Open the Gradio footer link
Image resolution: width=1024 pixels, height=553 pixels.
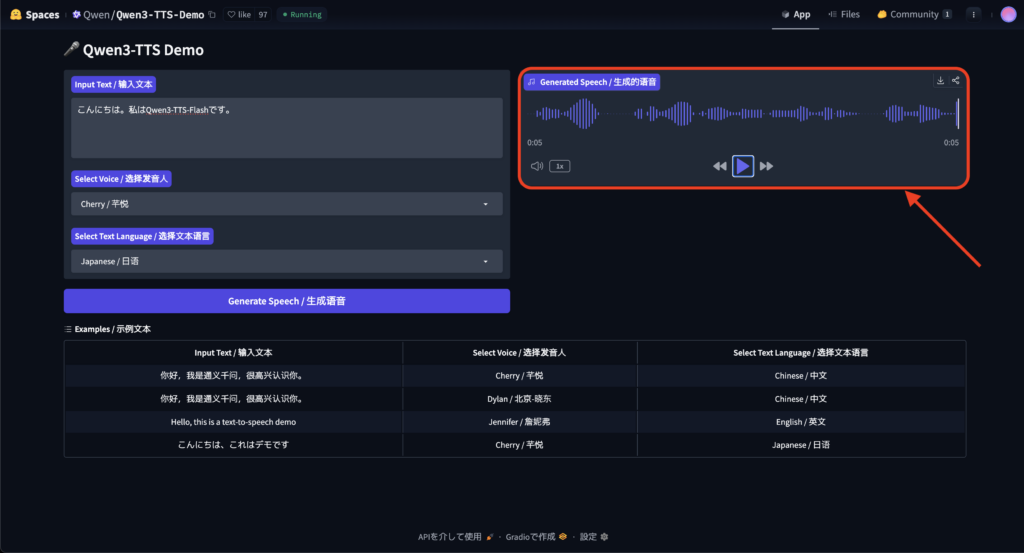tap(536, 537)
